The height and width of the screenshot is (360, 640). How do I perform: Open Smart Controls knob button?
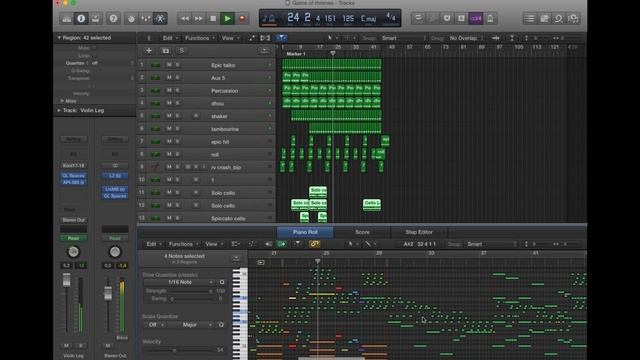pos(131,18)
